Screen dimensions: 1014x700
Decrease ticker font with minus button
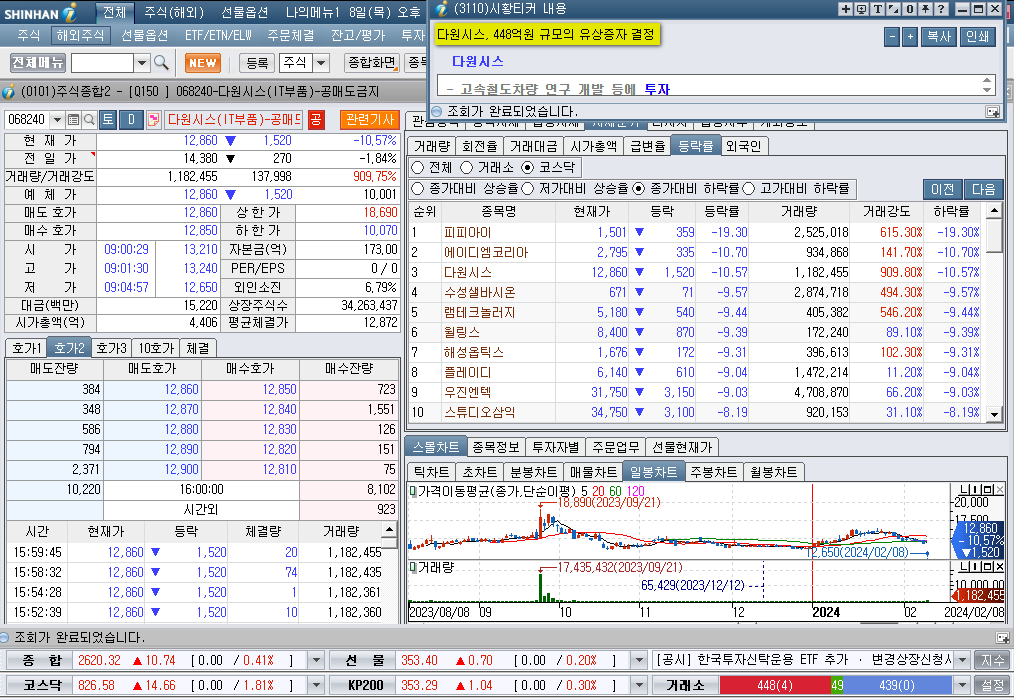pyautogui.click(x=892, y=36)
